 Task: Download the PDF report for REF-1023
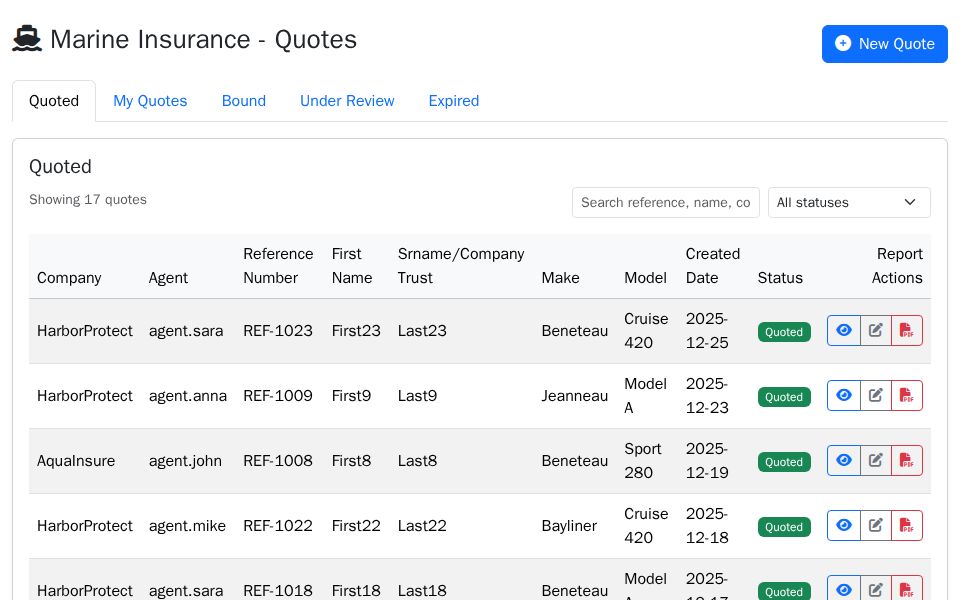pyautogui.click(x=907, y=330)
